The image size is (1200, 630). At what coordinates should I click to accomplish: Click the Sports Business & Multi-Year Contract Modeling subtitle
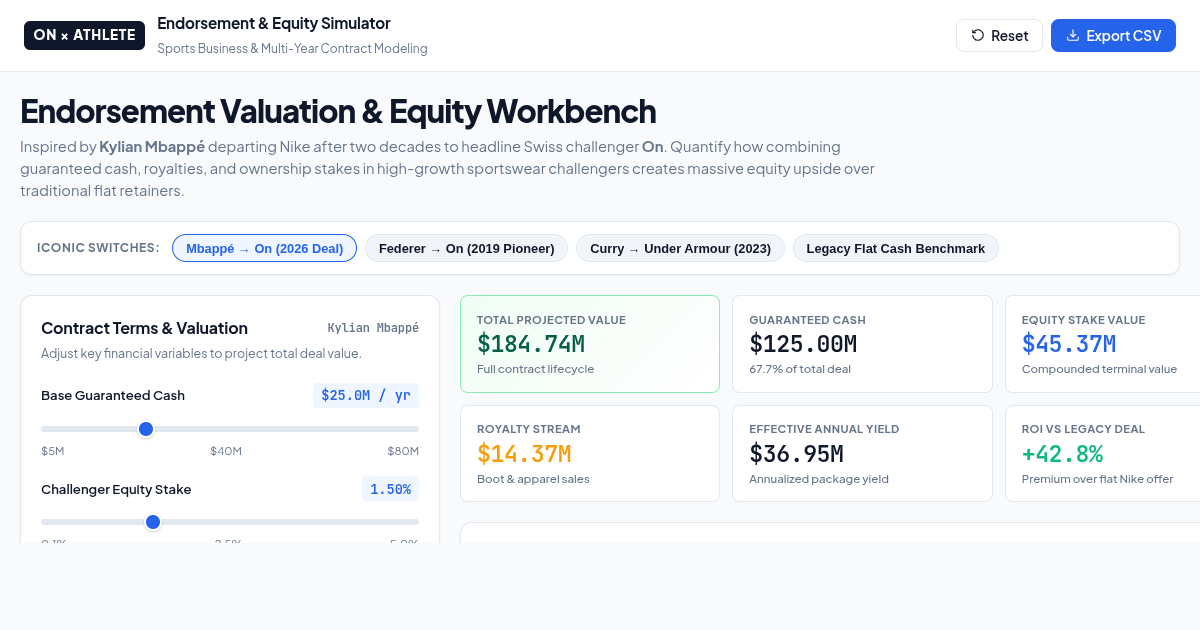(x=292, y=49)
